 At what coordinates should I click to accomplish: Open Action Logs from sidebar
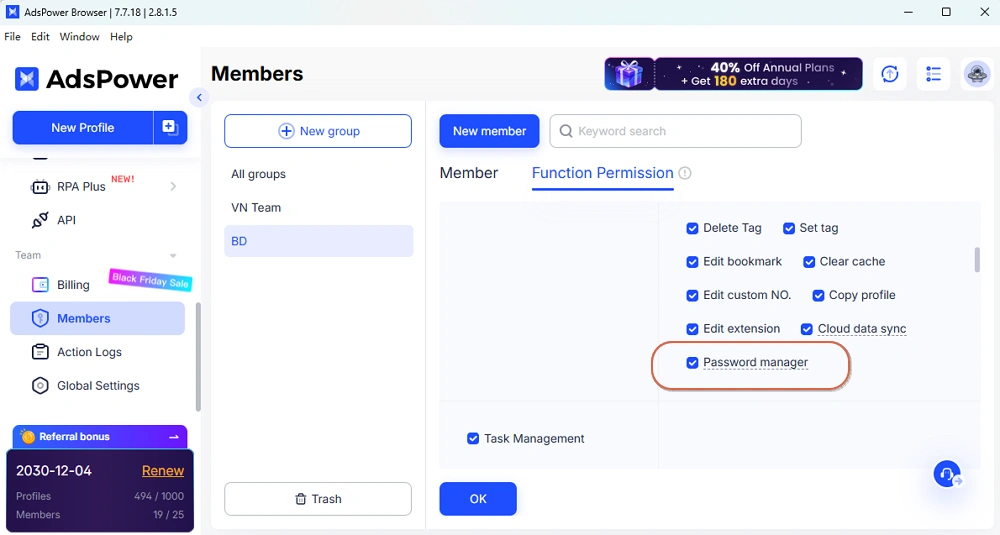[98, 352]
